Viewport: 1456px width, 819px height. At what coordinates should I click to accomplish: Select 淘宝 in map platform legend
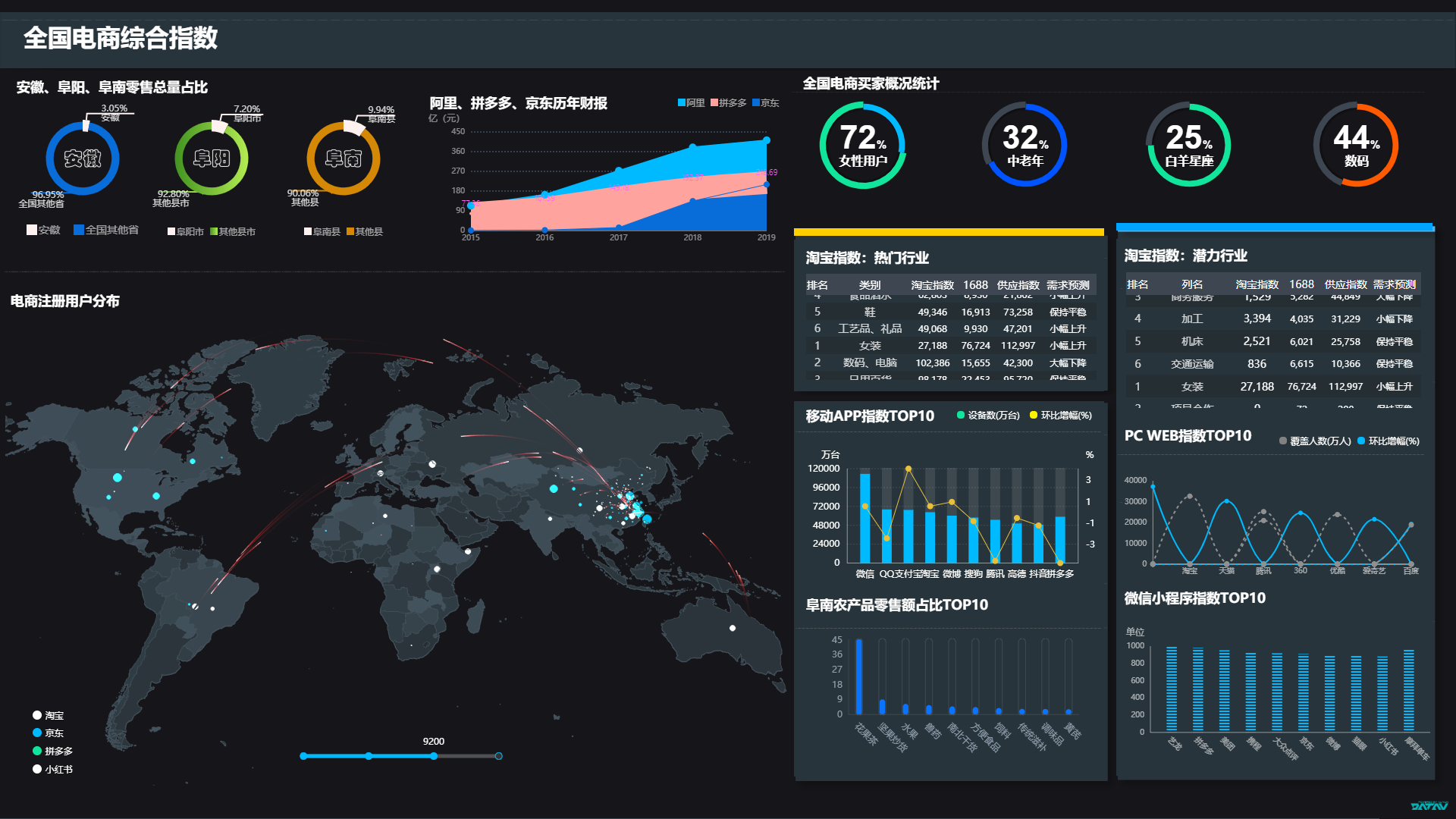48,715
